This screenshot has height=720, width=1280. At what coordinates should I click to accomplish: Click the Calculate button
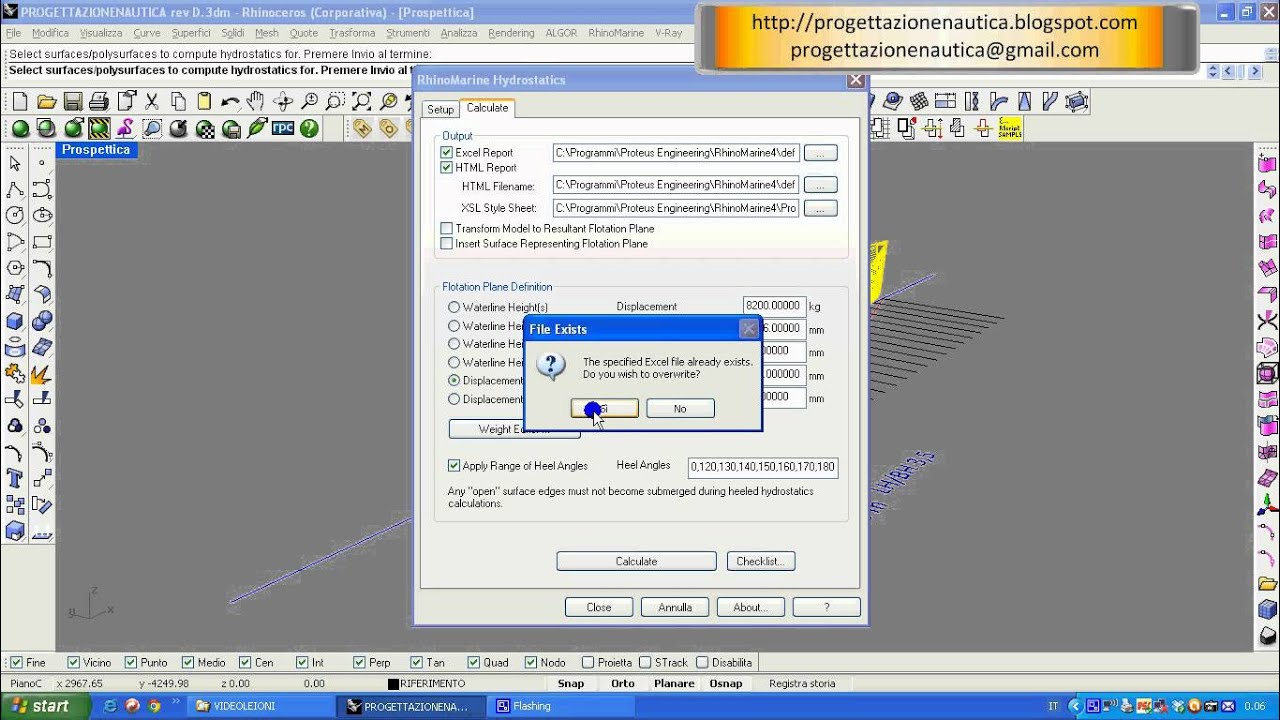(x=636, y=561)
